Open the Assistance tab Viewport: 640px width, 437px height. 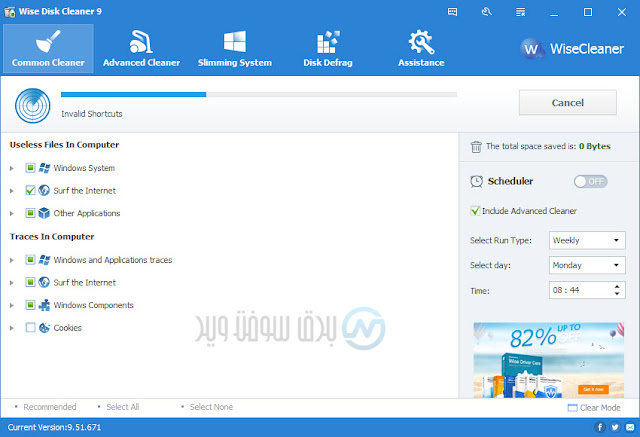[x=421, y=49]
